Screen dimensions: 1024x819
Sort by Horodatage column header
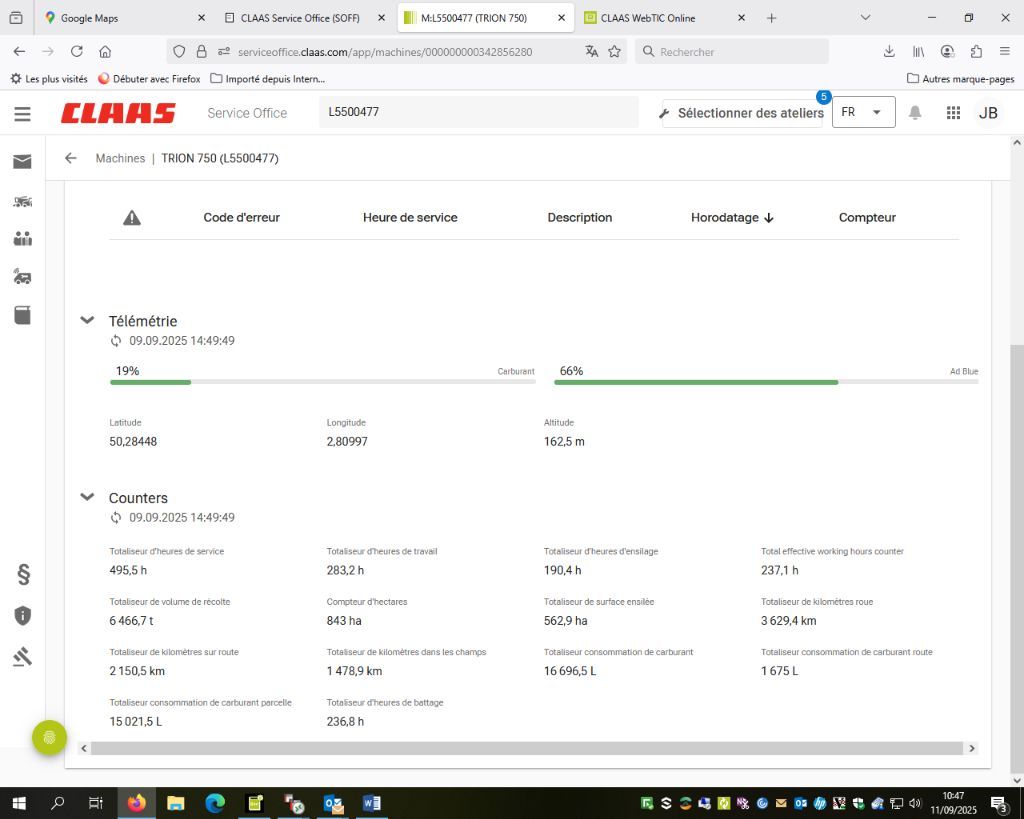tap(732, 217)
